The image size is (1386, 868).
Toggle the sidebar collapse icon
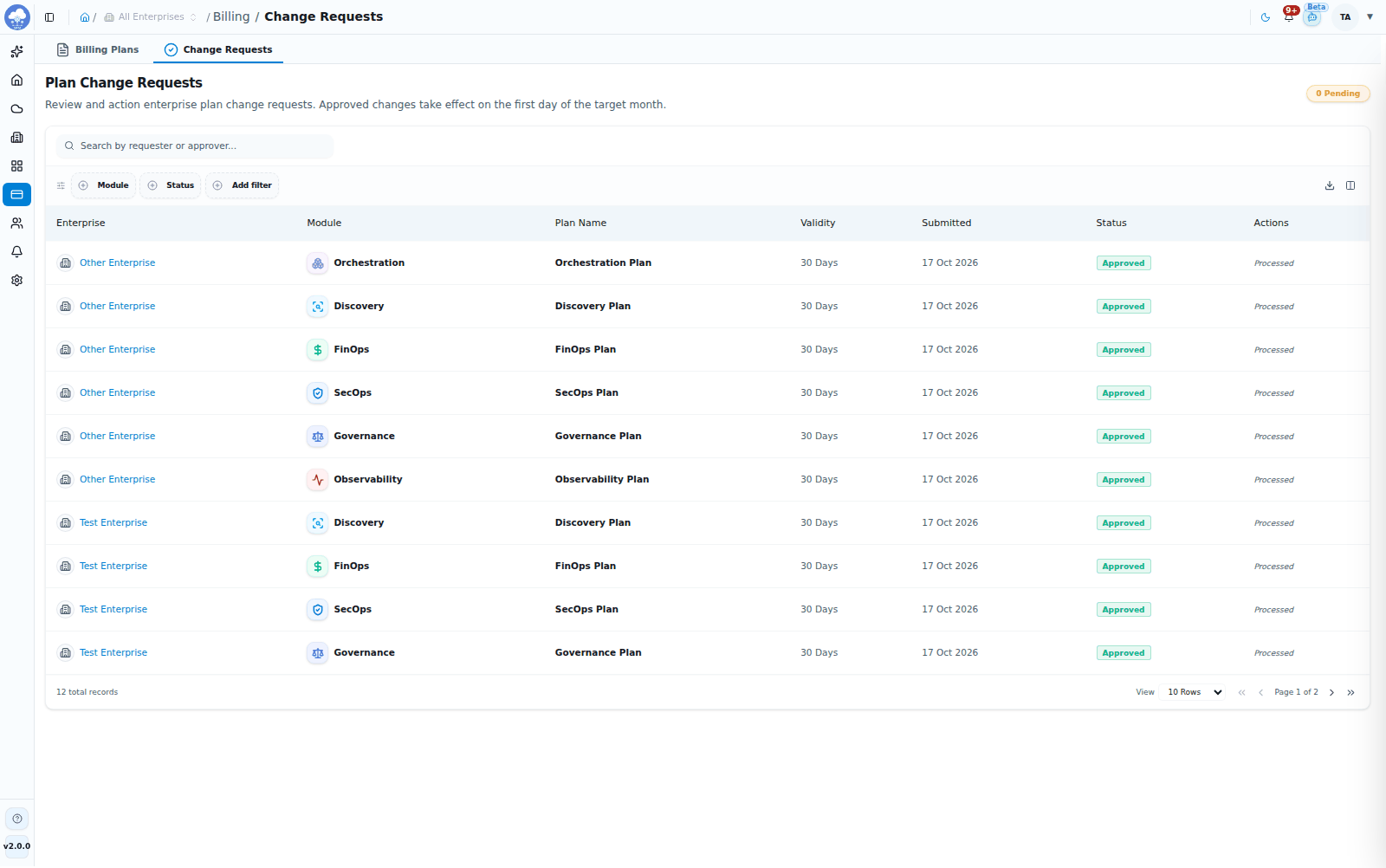click(x=49, y=17)
